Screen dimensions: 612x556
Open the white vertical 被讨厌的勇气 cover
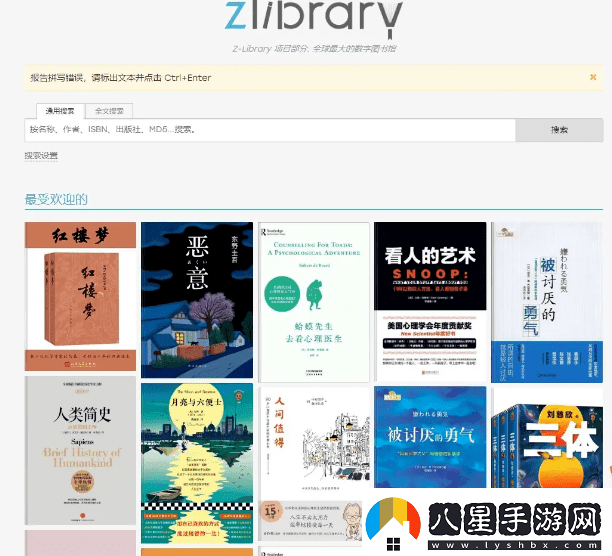click(547, 302)
